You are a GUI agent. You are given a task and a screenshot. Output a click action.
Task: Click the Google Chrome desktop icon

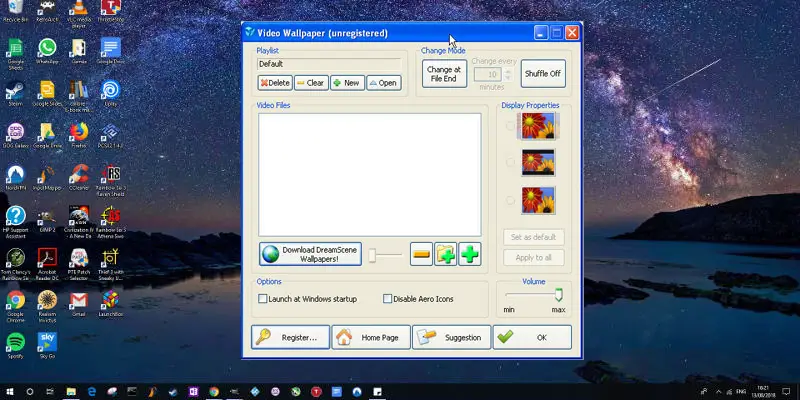pos(15,306)
